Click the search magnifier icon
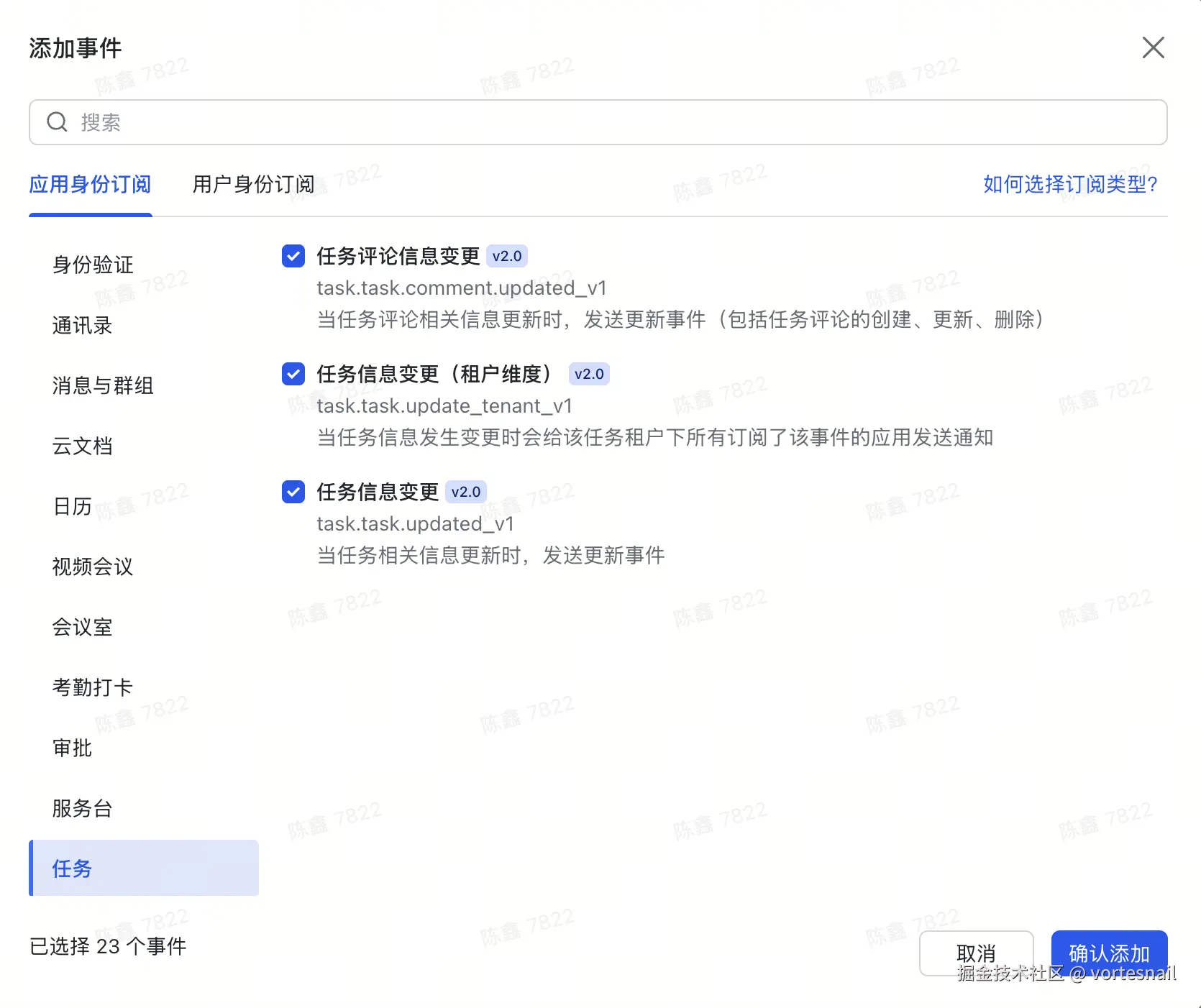Image resolution: width=1201 pixels, height=1008 pixels. pyautogui.click(x=57, y=122)
